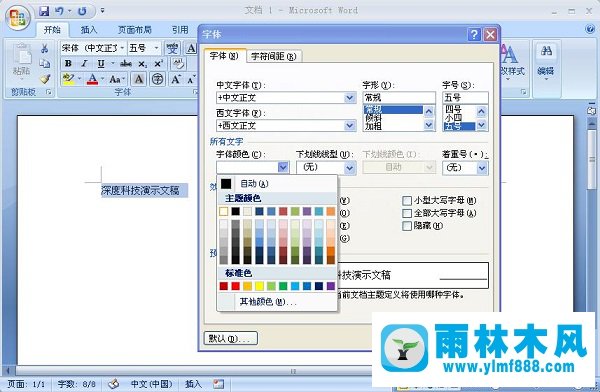Screen dimensions: 600x392
Task: Click the enclosed character icon
Action: pos(157,79)
